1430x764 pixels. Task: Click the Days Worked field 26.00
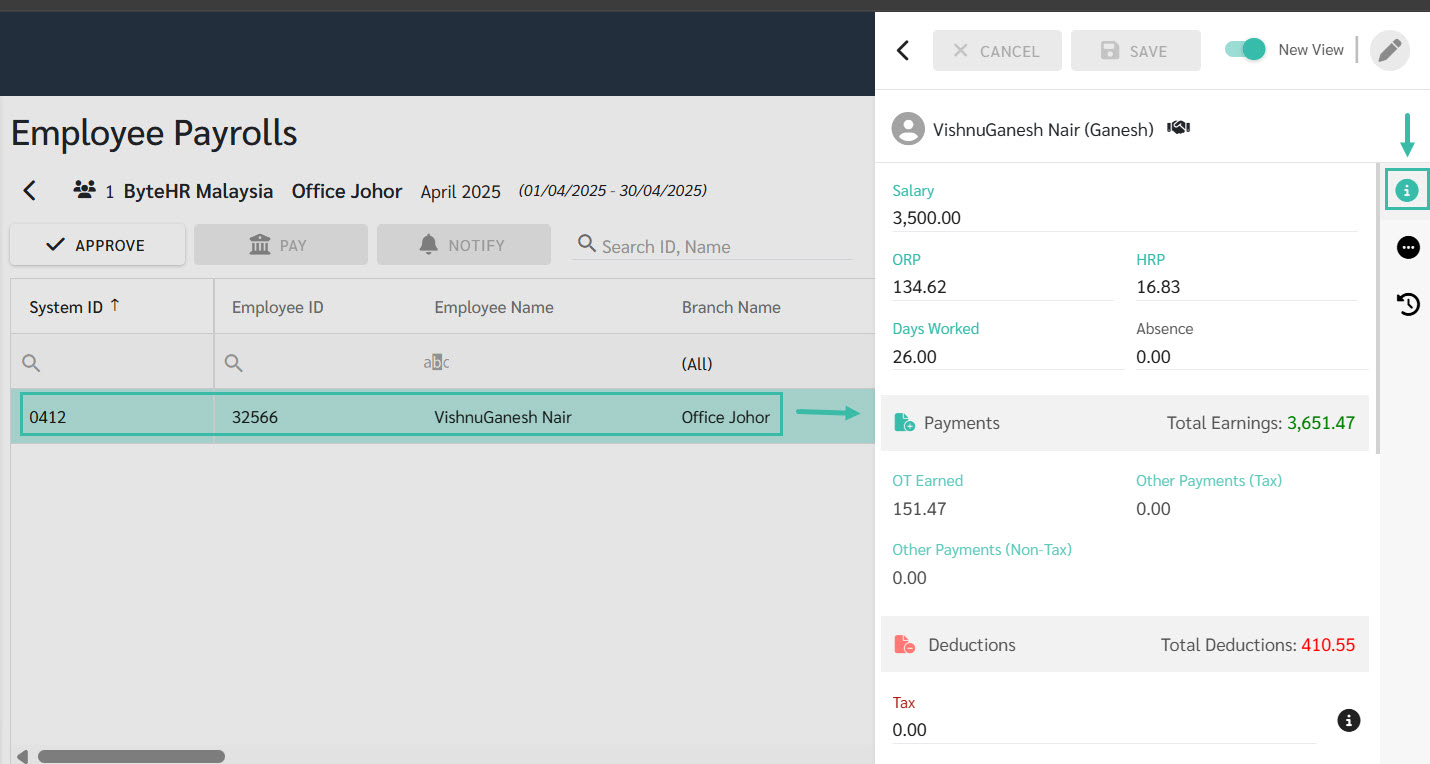coord(1008,356)
